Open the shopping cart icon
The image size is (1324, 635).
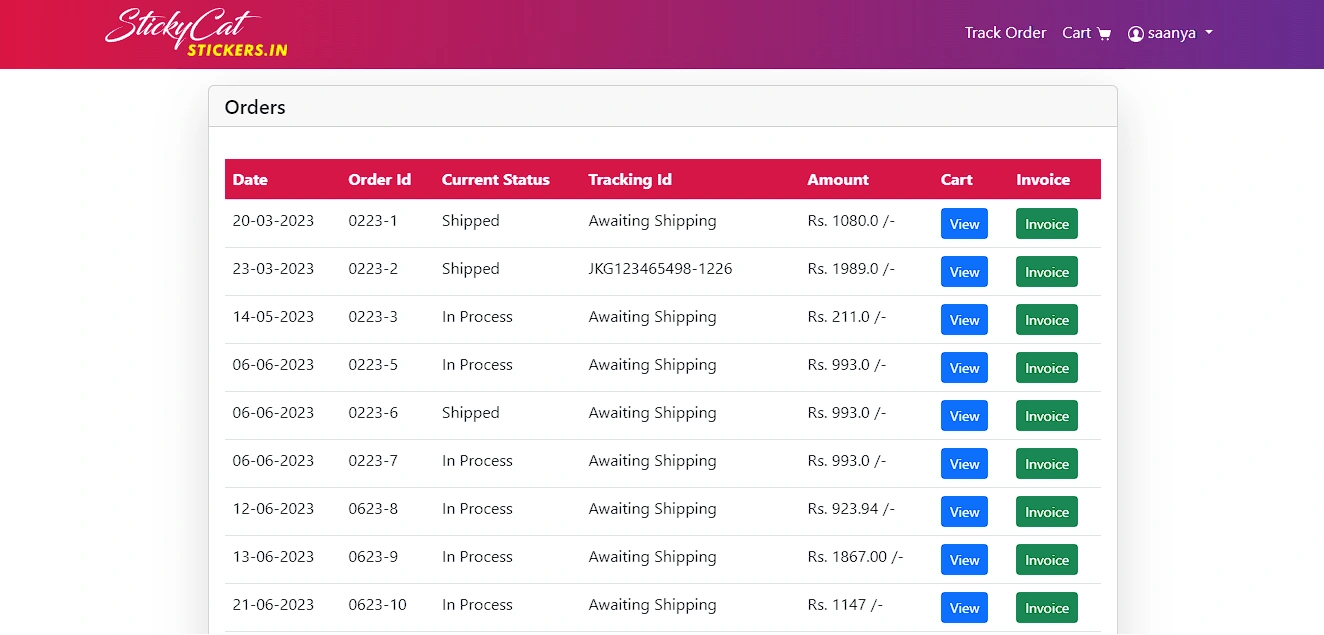[x=1104, y=34]
